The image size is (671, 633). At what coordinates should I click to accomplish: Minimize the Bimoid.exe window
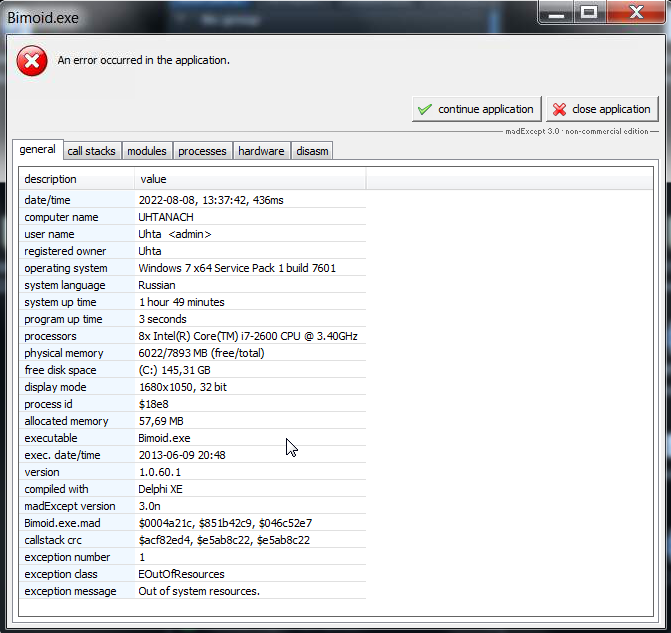(557, 12)
